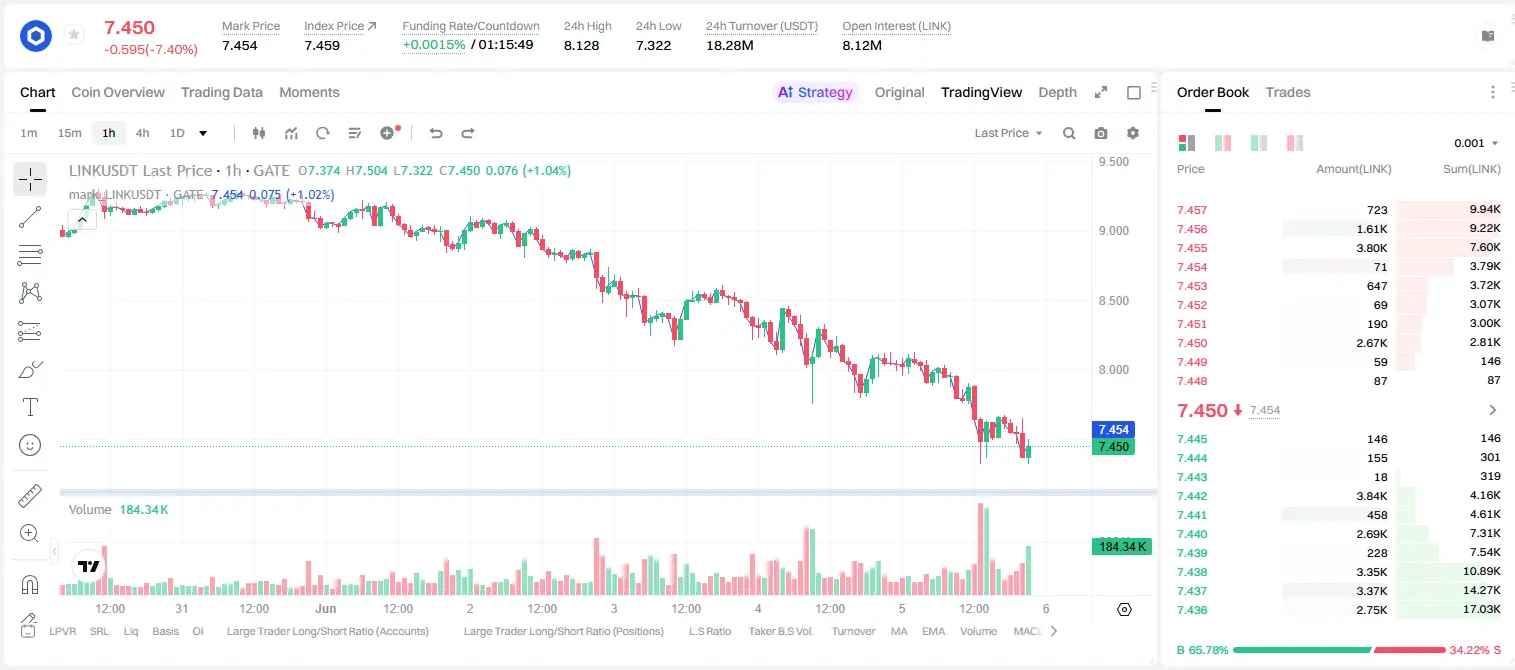Undo the last chart action
Image resolution: width=1515 pixels, height=670 pixels.
click(x=436, y=133)
